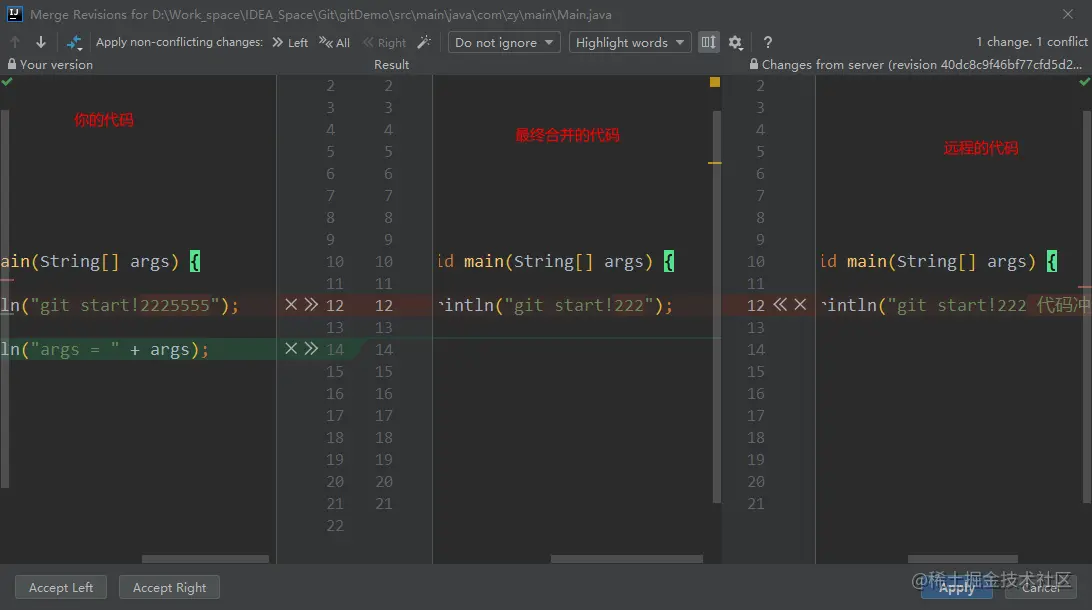Ignore left change on line 14
The width and height of the screenshot is (1092, 610).
(x=291, y=348)
